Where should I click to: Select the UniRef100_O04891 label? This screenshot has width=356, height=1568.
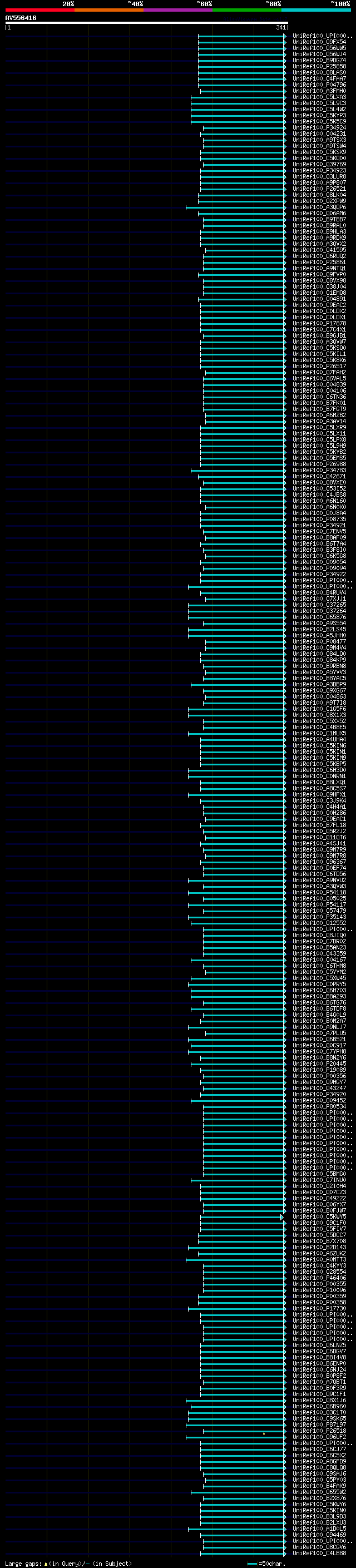point(319,299)
